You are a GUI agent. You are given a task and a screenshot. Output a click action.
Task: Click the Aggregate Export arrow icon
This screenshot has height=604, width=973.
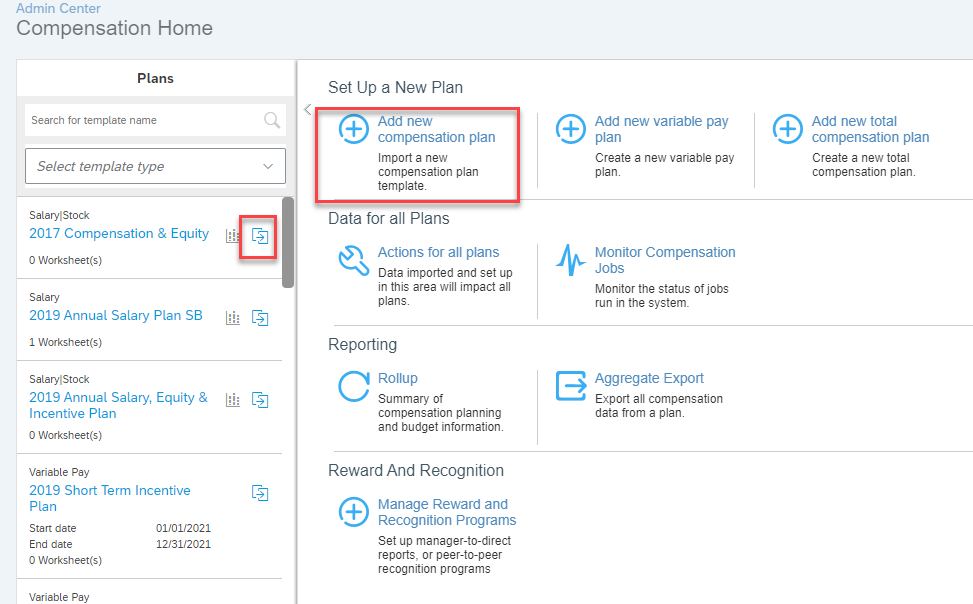click(x=571, y=386)
